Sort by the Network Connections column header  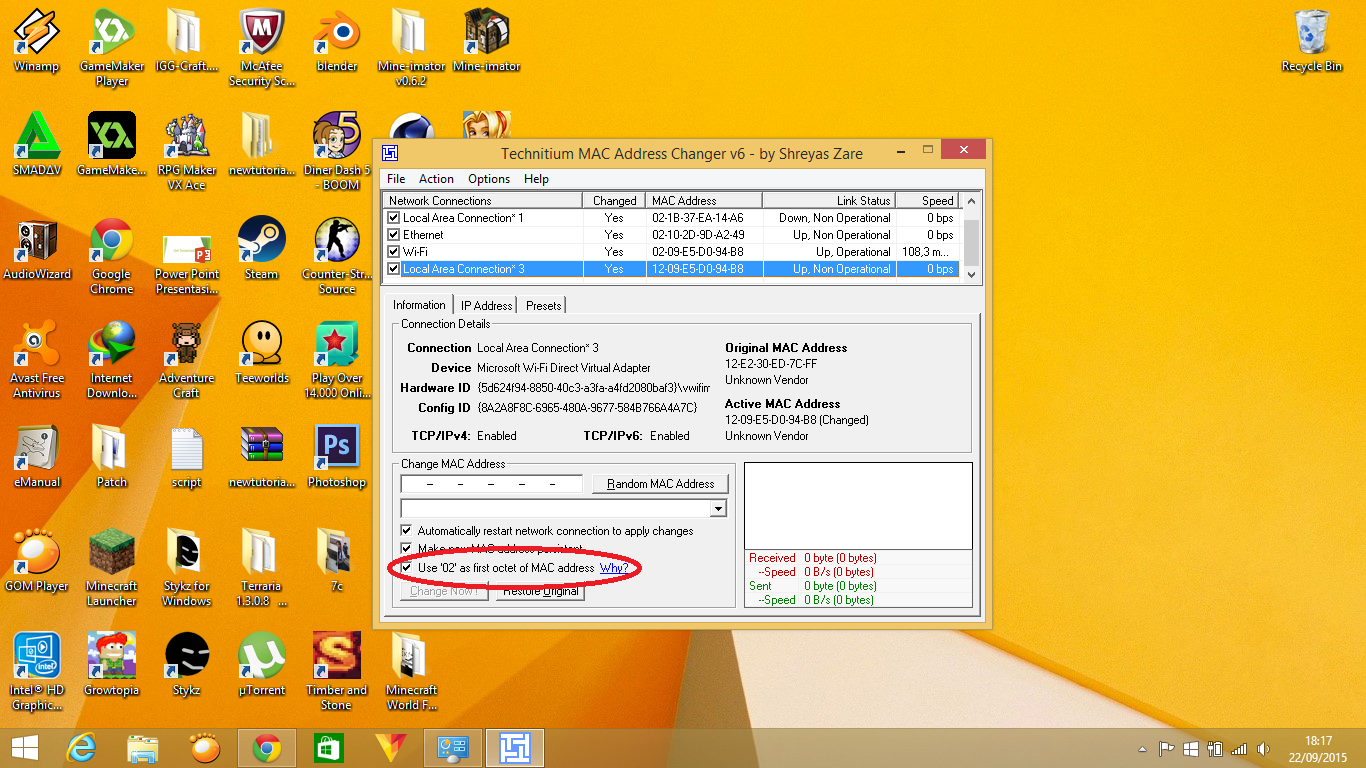482,201
